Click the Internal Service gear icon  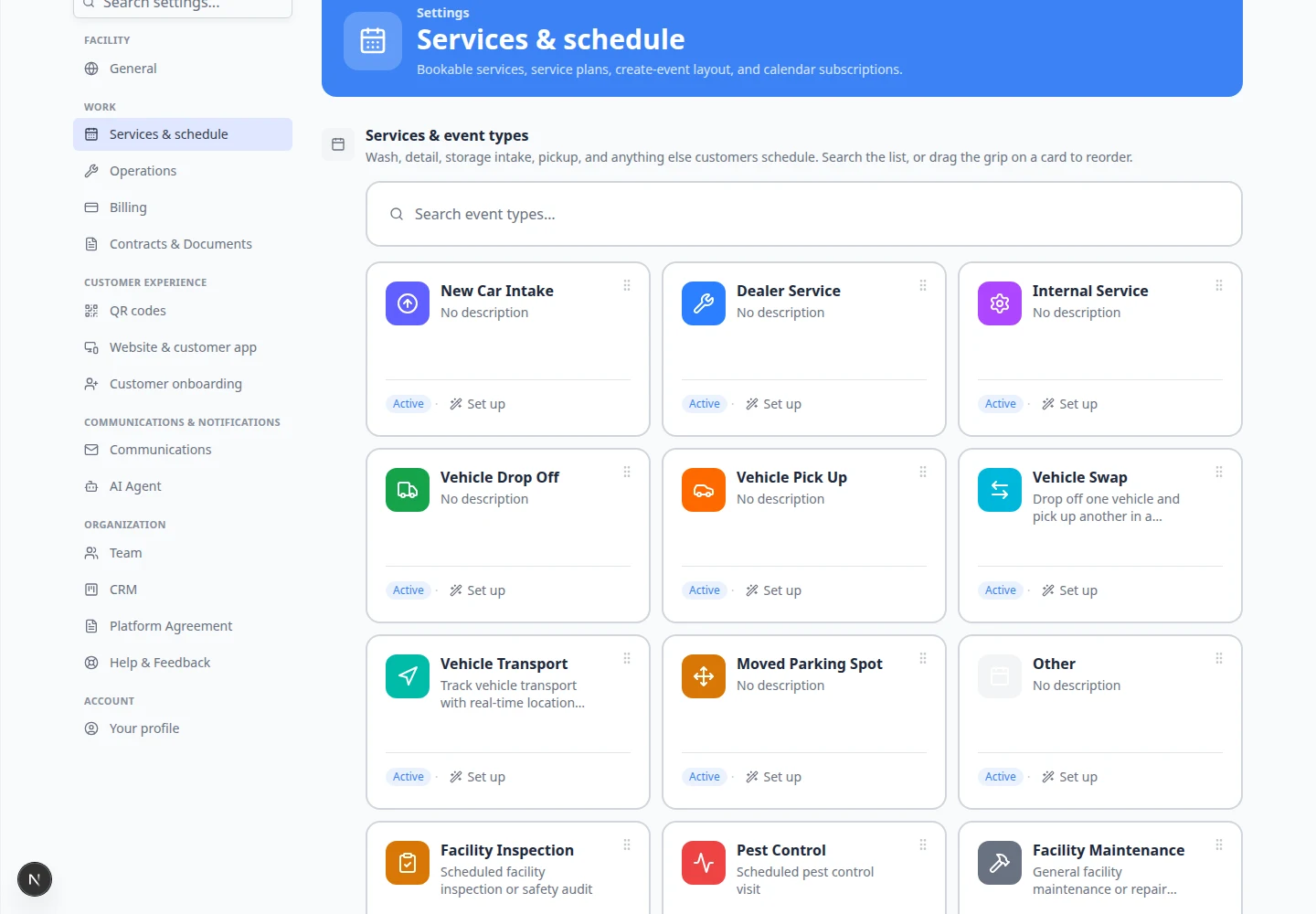tap(1000, 303)
